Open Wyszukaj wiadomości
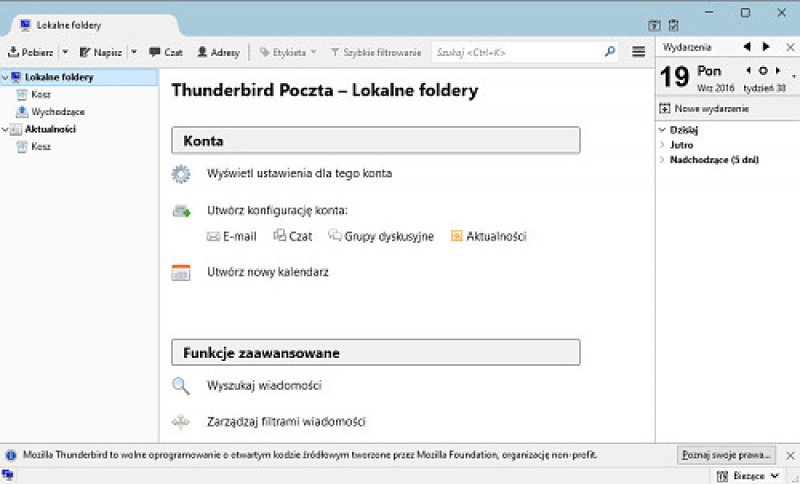The height and width of the screenshot is (484, 800). 264,386
